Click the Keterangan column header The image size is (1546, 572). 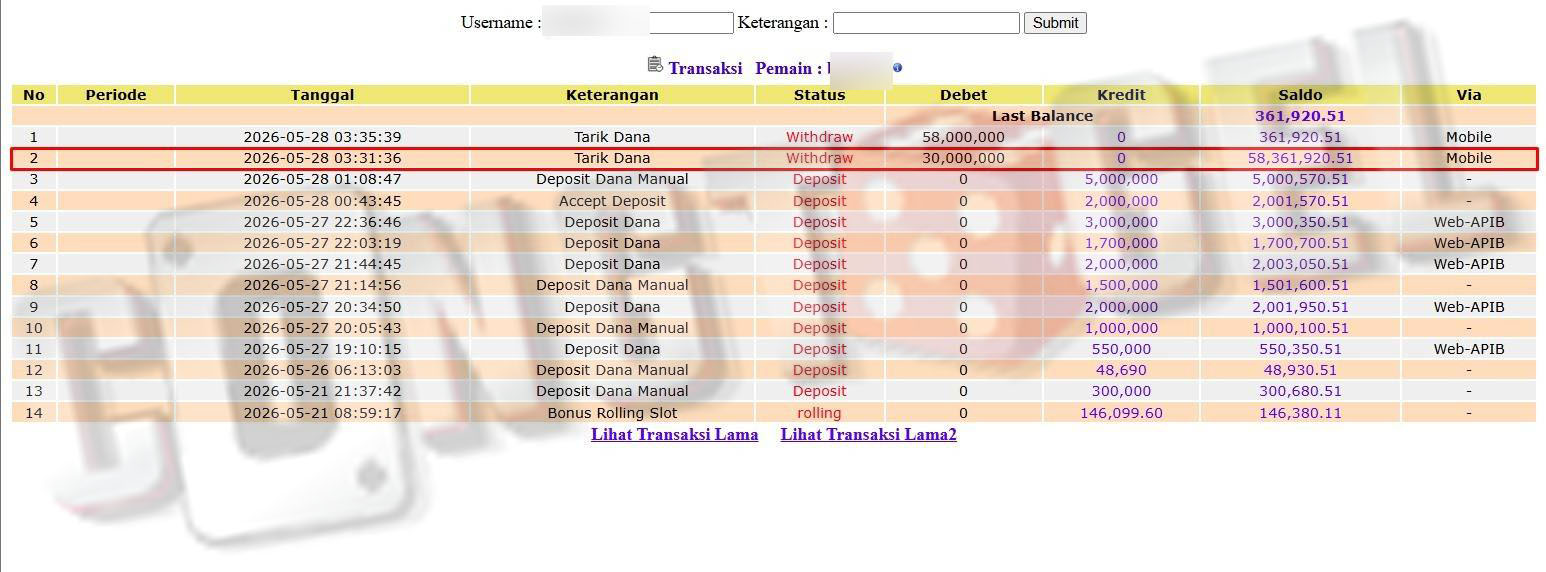[x=612, y=95]
